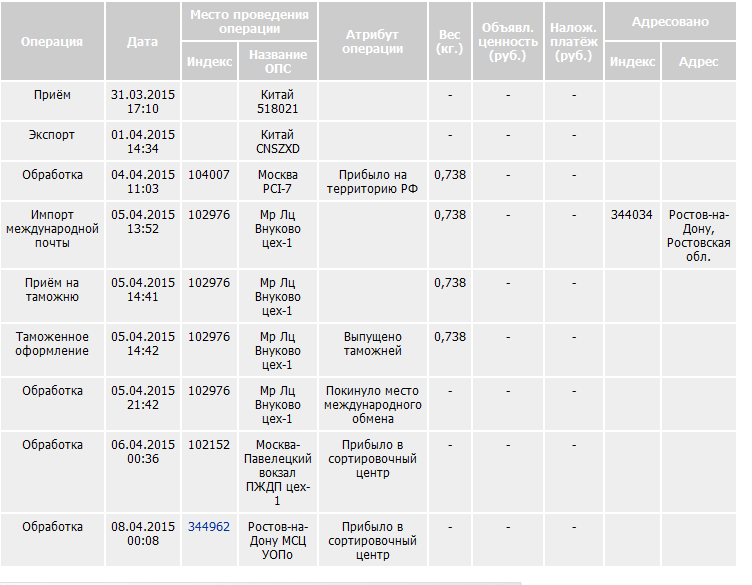Image resolution: width=752 pixels, height=585 pixels.
Task: Click the Налож. платёж column header
Action: [x=574, y=42]
